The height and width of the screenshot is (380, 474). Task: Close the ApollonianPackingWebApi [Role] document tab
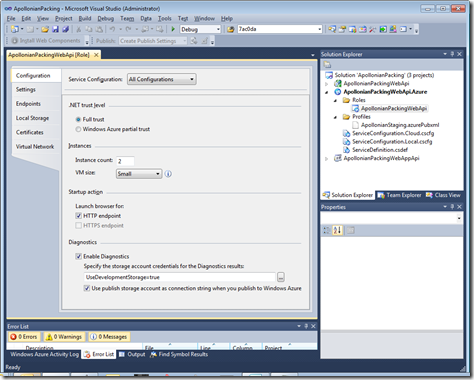(x=96, y=55)
